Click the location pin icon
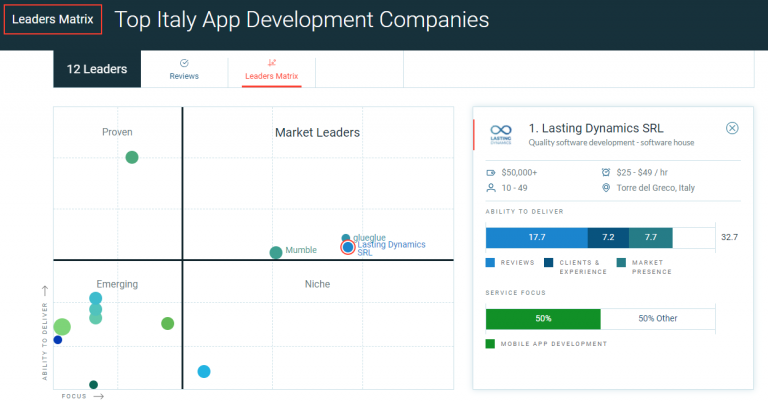This screenshot has width=768, height=402. pos(607,187)
